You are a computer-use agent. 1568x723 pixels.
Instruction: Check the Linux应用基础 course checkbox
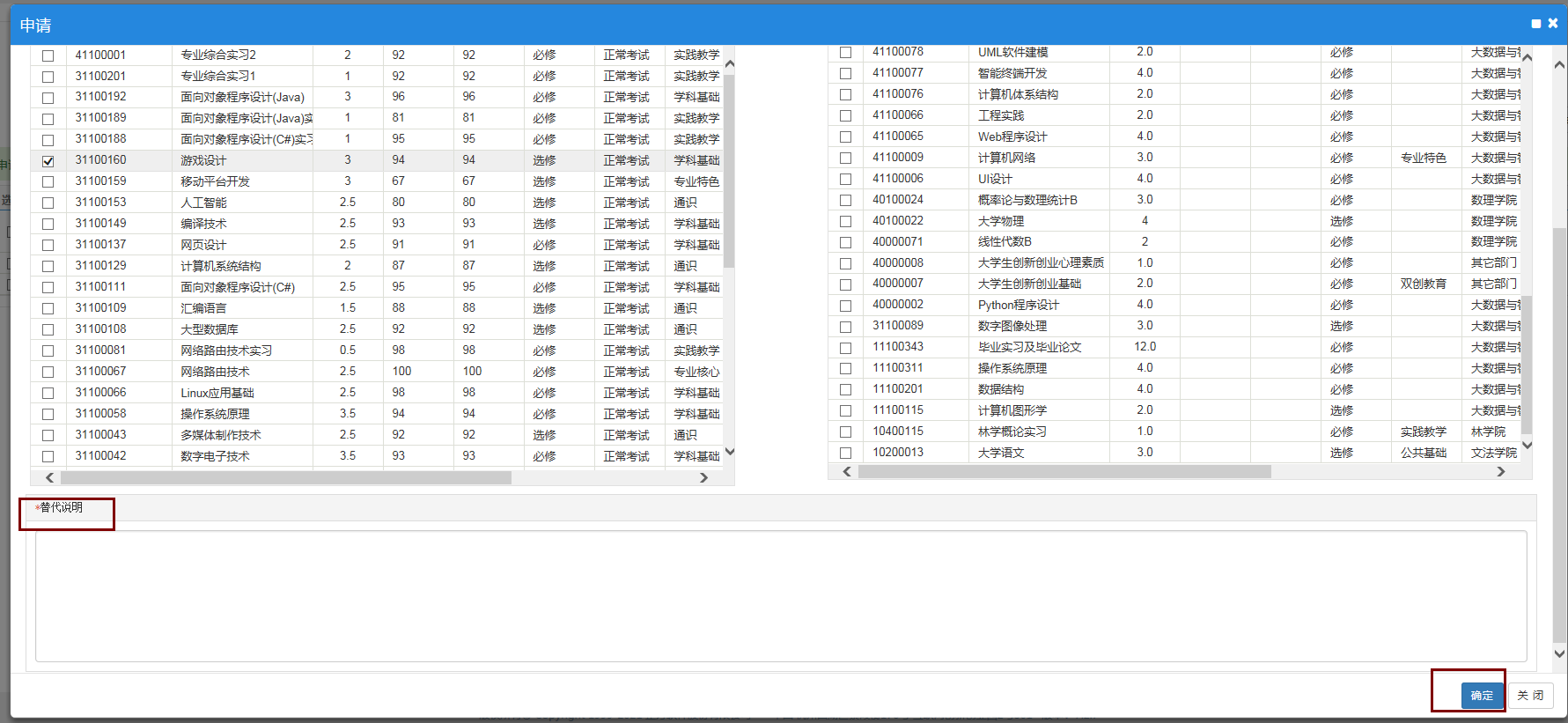tap(48, 394)
